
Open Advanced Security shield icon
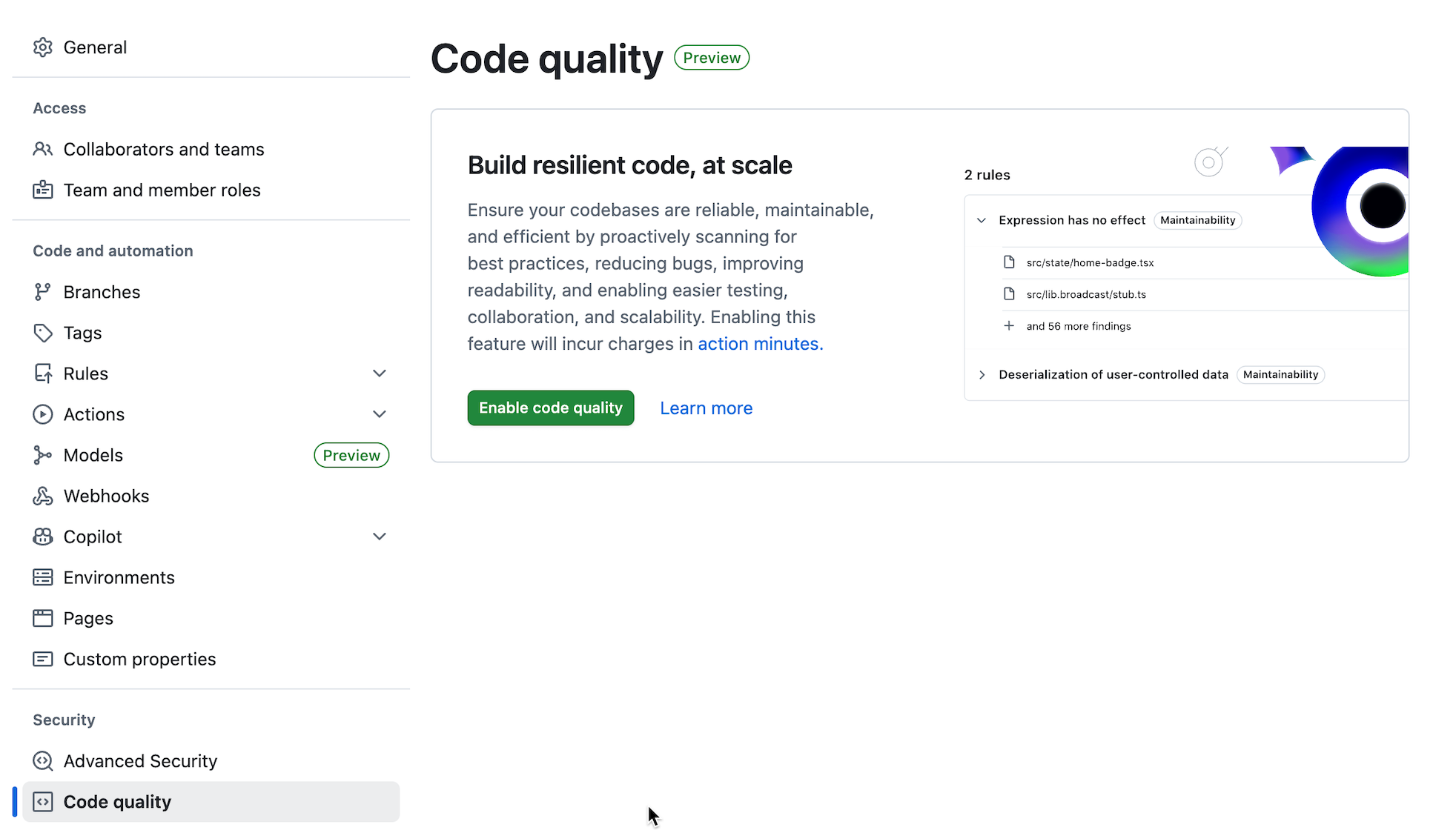[x=43, y=760]
